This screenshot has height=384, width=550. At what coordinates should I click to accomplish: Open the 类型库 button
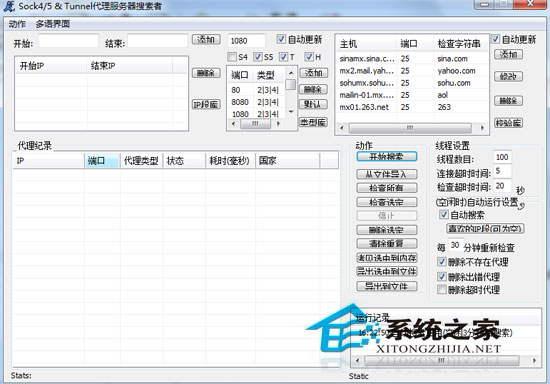pyautogui.click(x=314, y=122)
